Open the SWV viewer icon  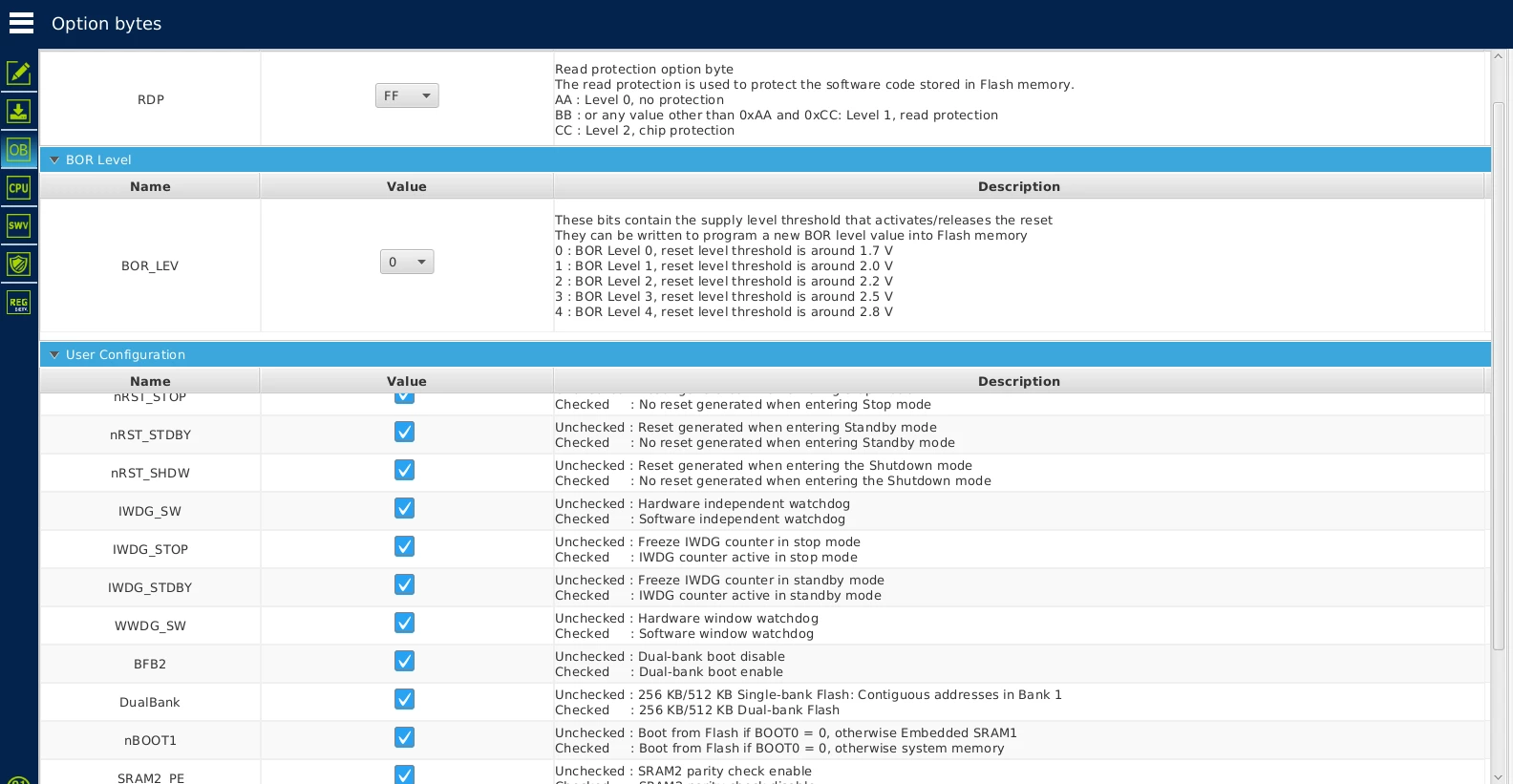(x=18, y=226)
